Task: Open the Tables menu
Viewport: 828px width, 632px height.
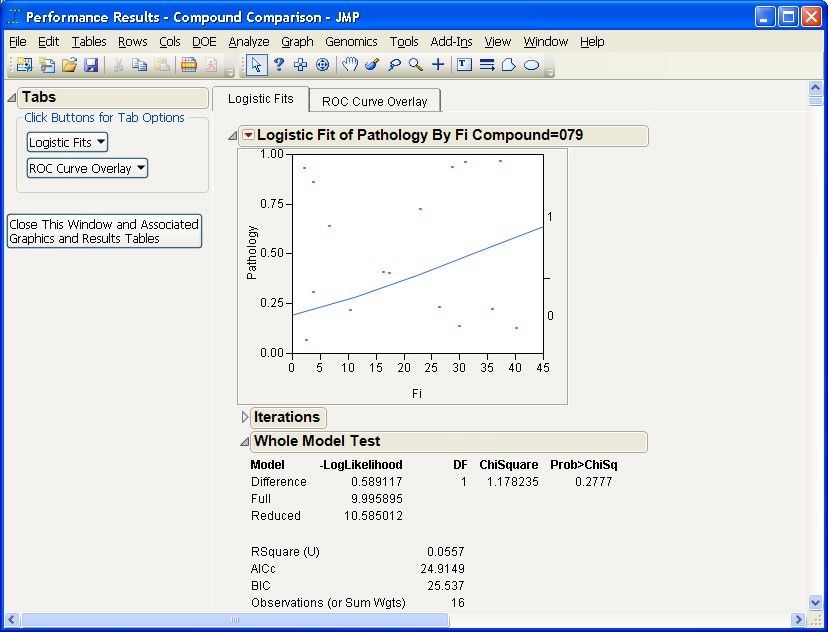Action: click(x=89, y=42)
